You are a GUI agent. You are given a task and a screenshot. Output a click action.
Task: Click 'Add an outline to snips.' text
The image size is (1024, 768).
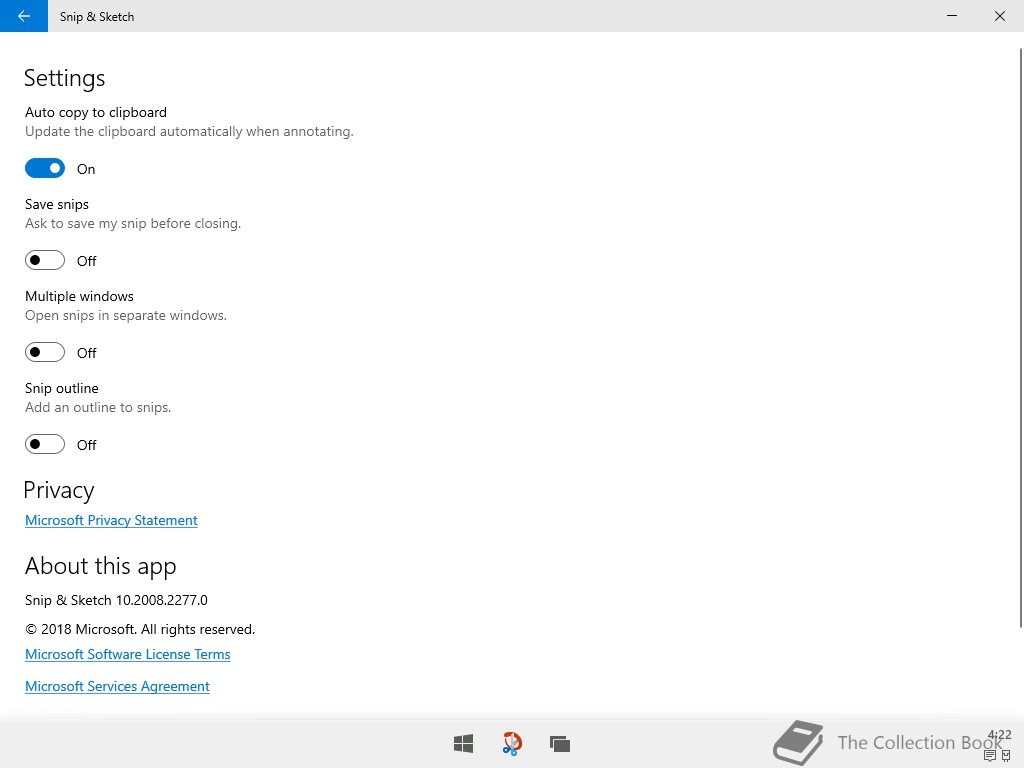click(98, 408)
